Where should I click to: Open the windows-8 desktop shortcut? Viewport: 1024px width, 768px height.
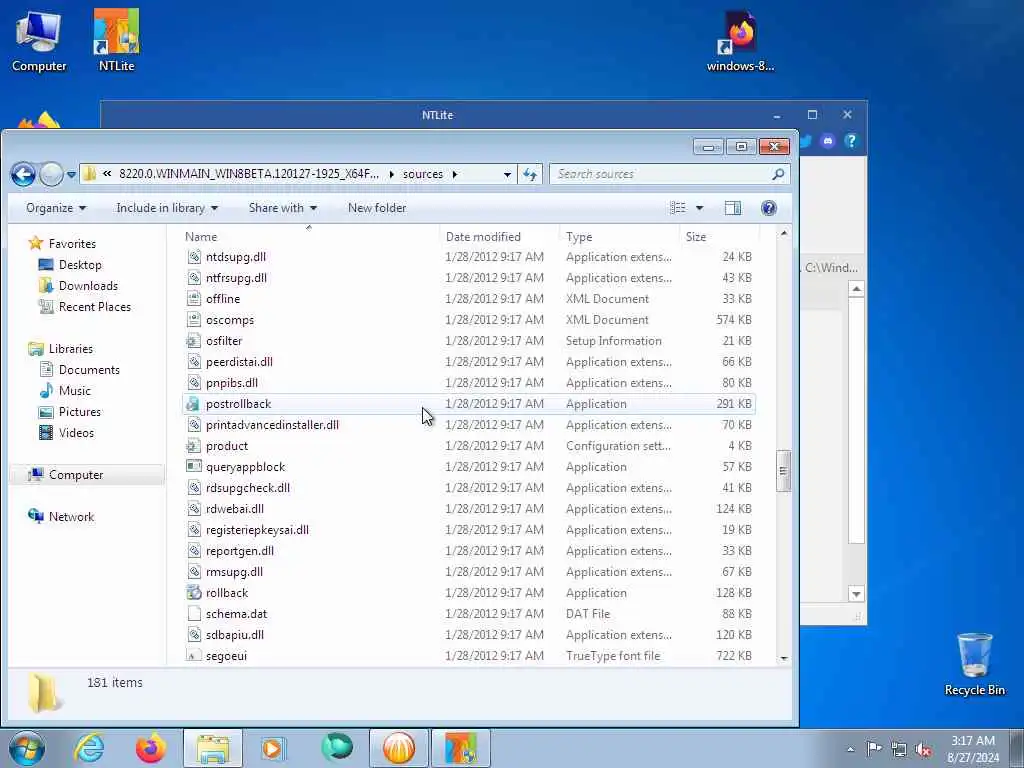click(x=740, y=40)
